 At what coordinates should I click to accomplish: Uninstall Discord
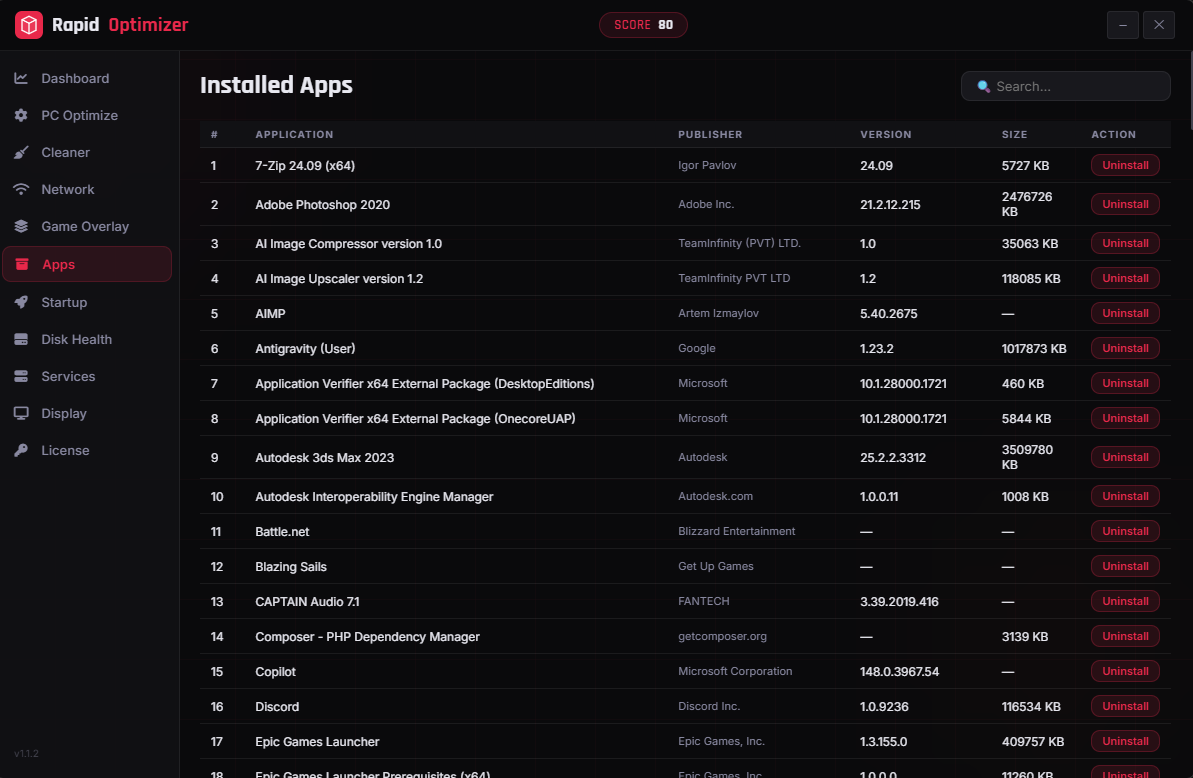[x=1125, y=706]
